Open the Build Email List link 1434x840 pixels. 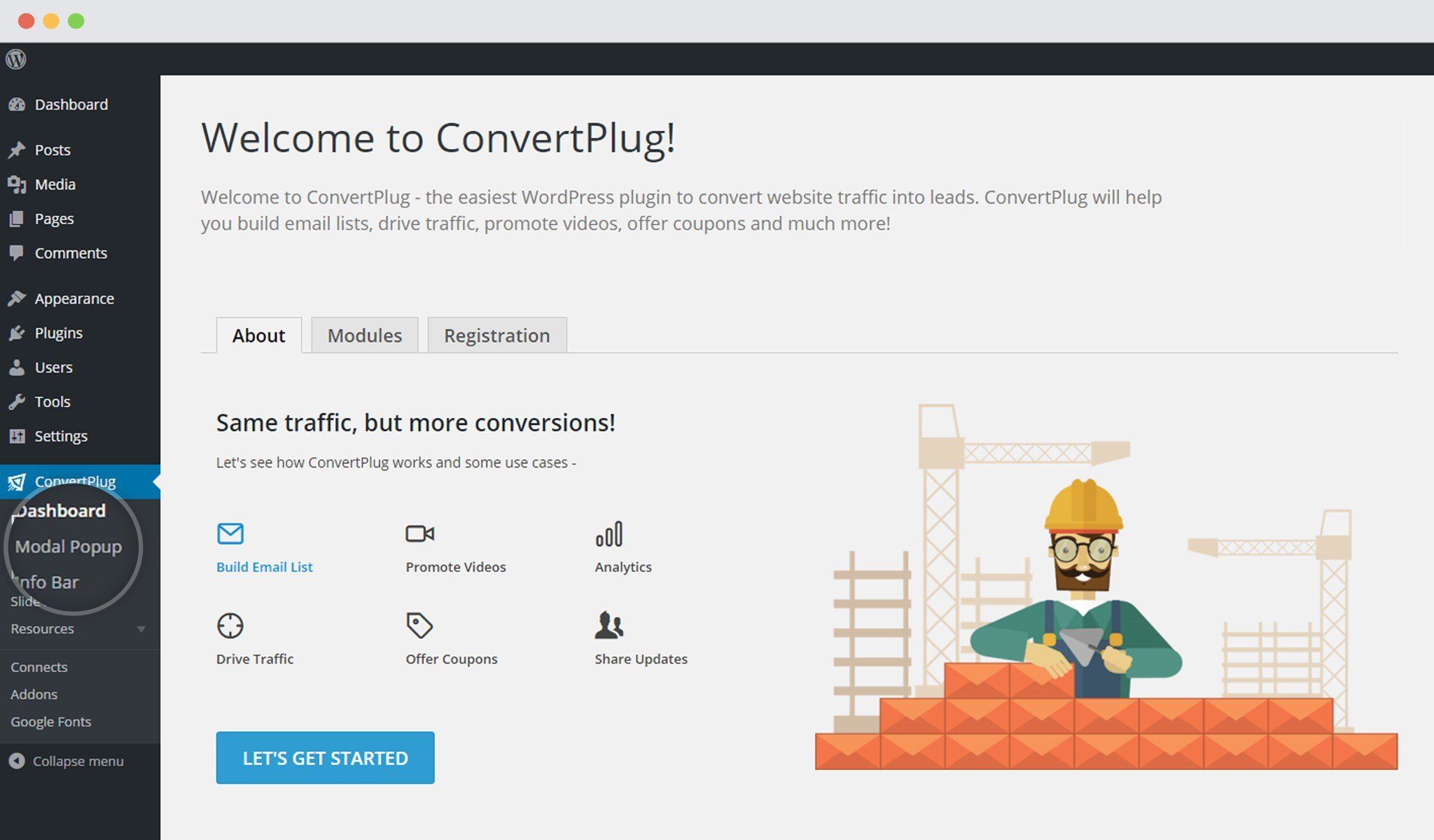pos(264,567)
